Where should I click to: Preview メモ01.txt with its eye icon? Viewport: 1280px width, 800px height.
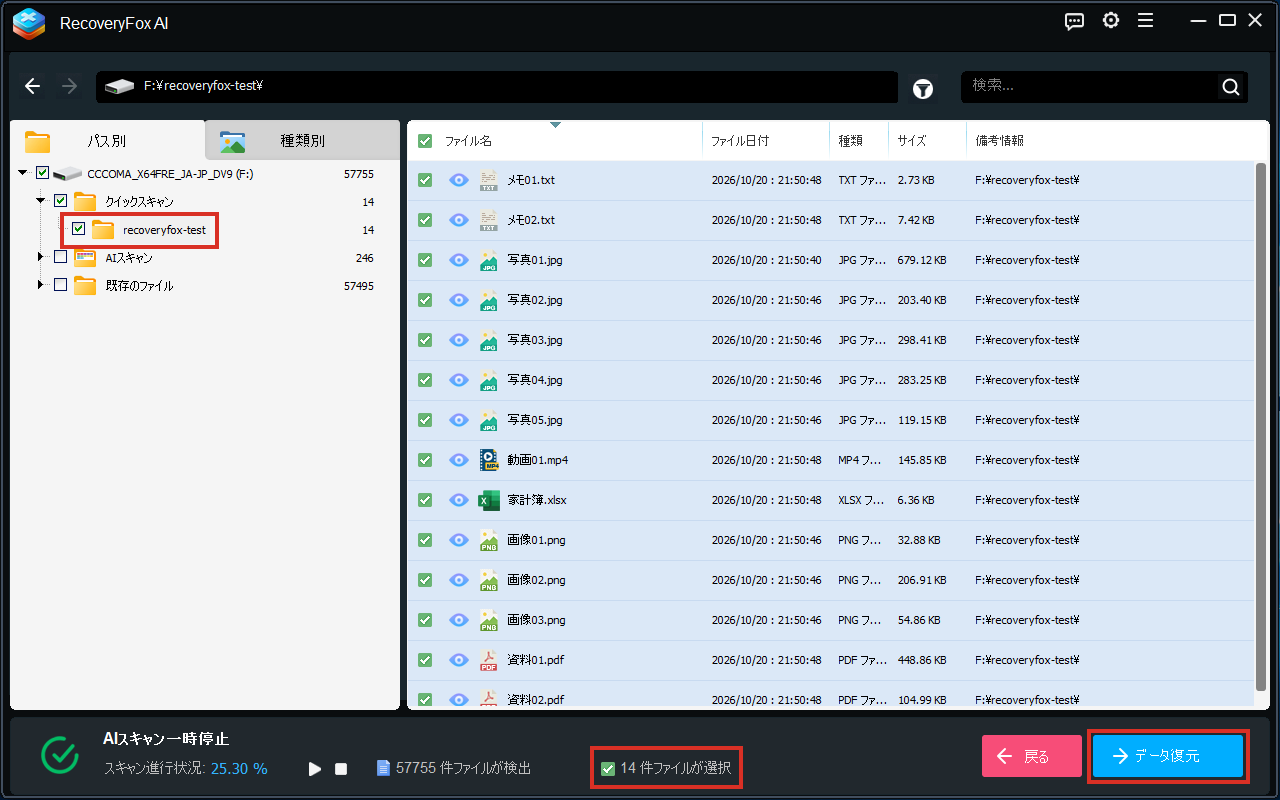tap(459, 180)
